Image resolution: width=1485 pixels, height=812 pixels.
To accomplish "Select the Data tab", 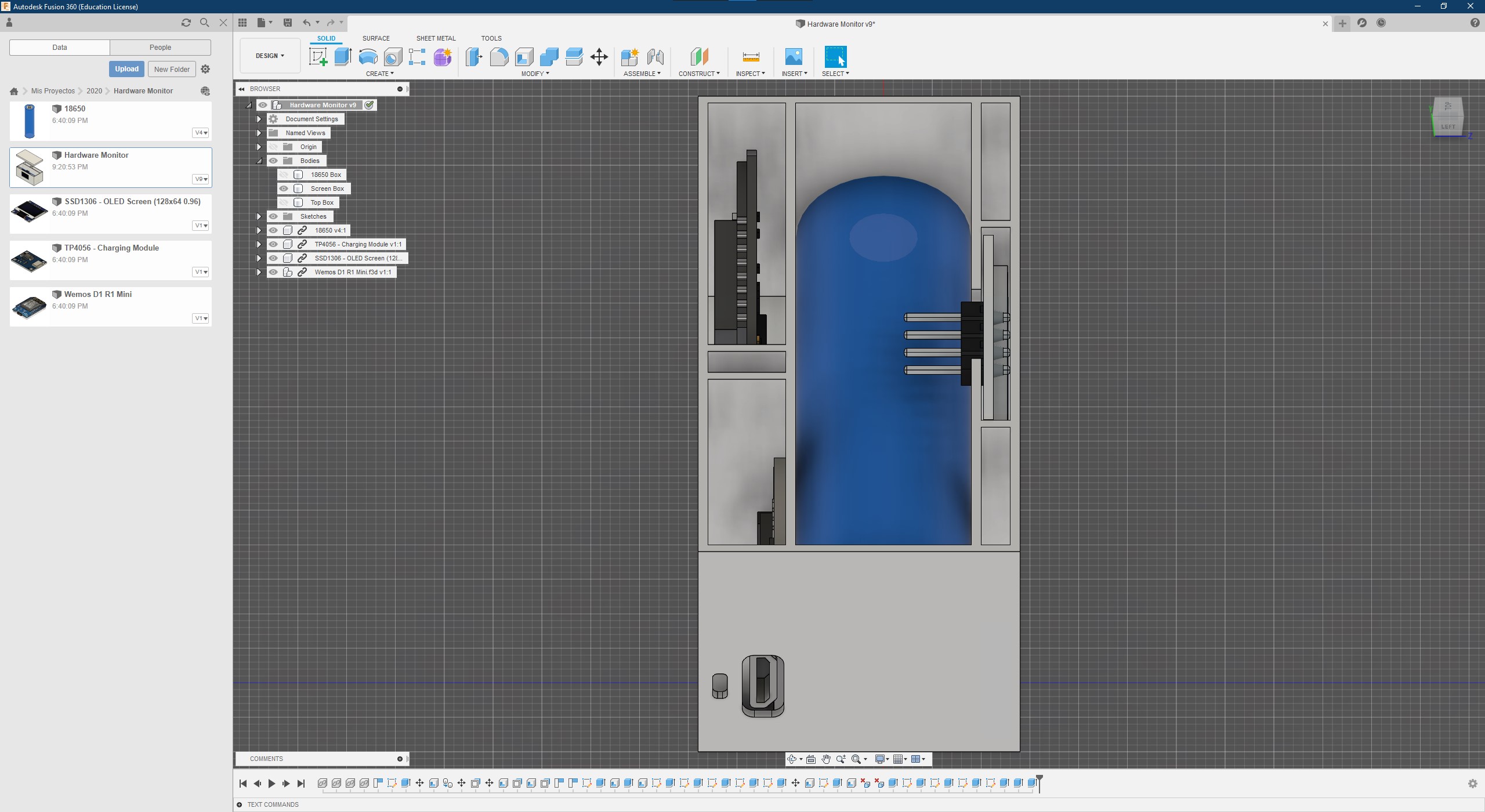I will click(60, 48).
